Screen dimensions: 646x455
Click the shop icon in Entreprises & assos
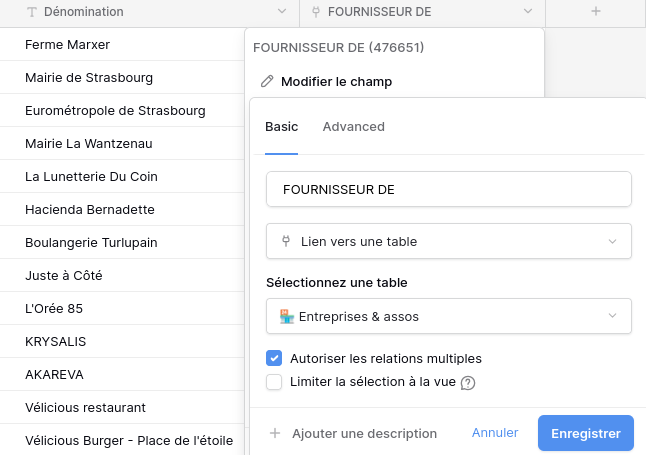point(287,316)
